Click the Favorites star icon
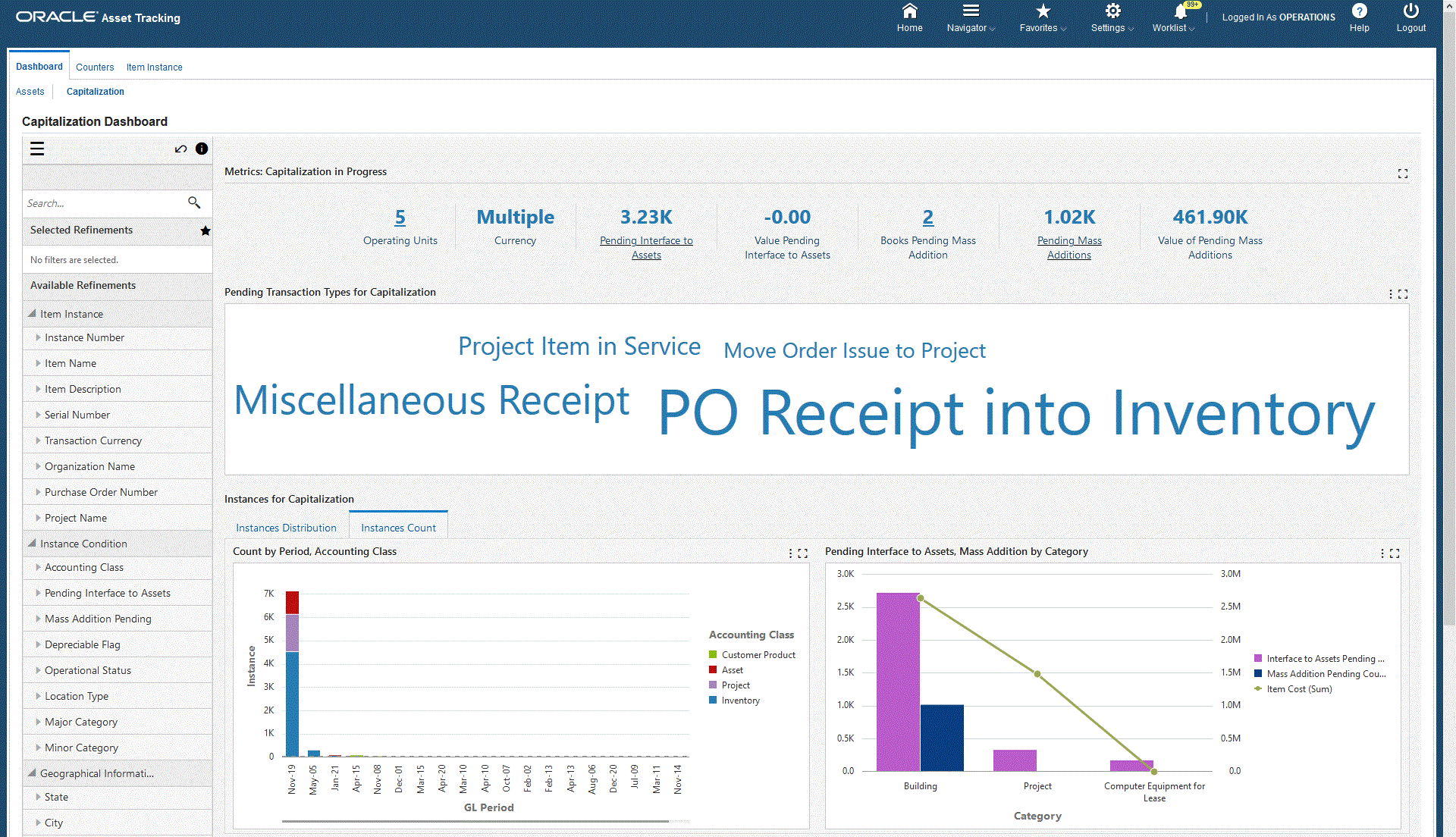1456x837 pixels. (x=1043, y=11)
